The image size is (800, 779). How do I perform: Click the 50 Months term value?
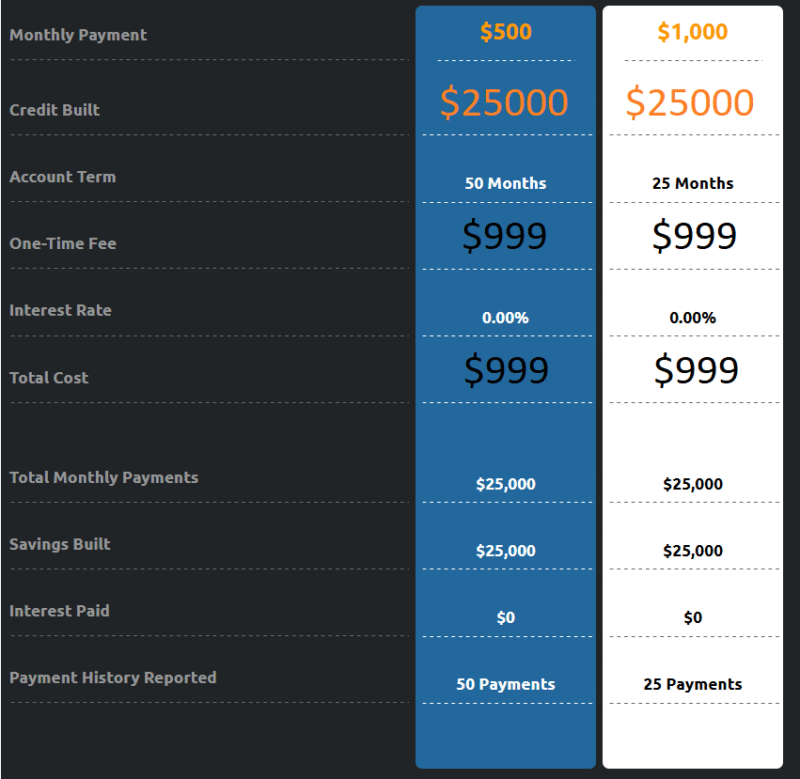506,183
